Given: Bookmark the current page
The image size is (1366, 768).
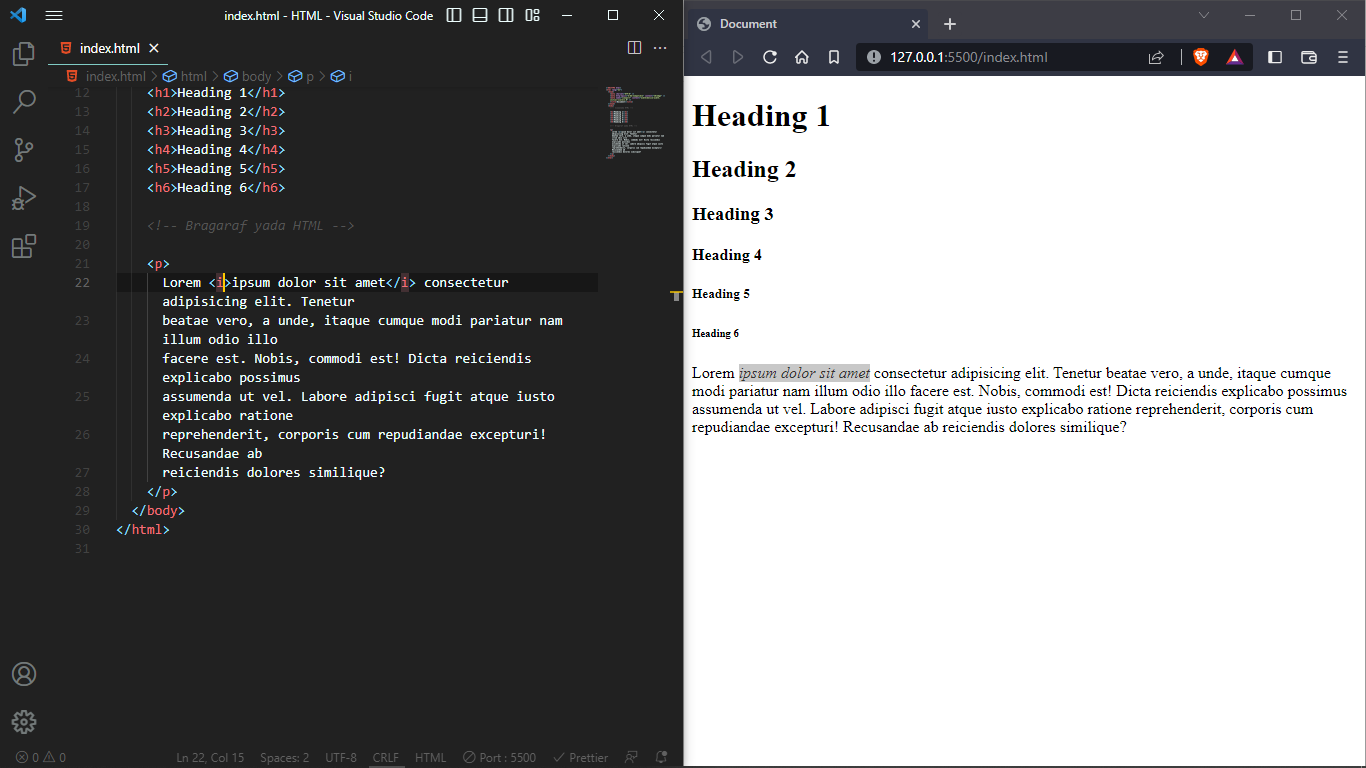Looking at the screenshot, I should point(834,57).
